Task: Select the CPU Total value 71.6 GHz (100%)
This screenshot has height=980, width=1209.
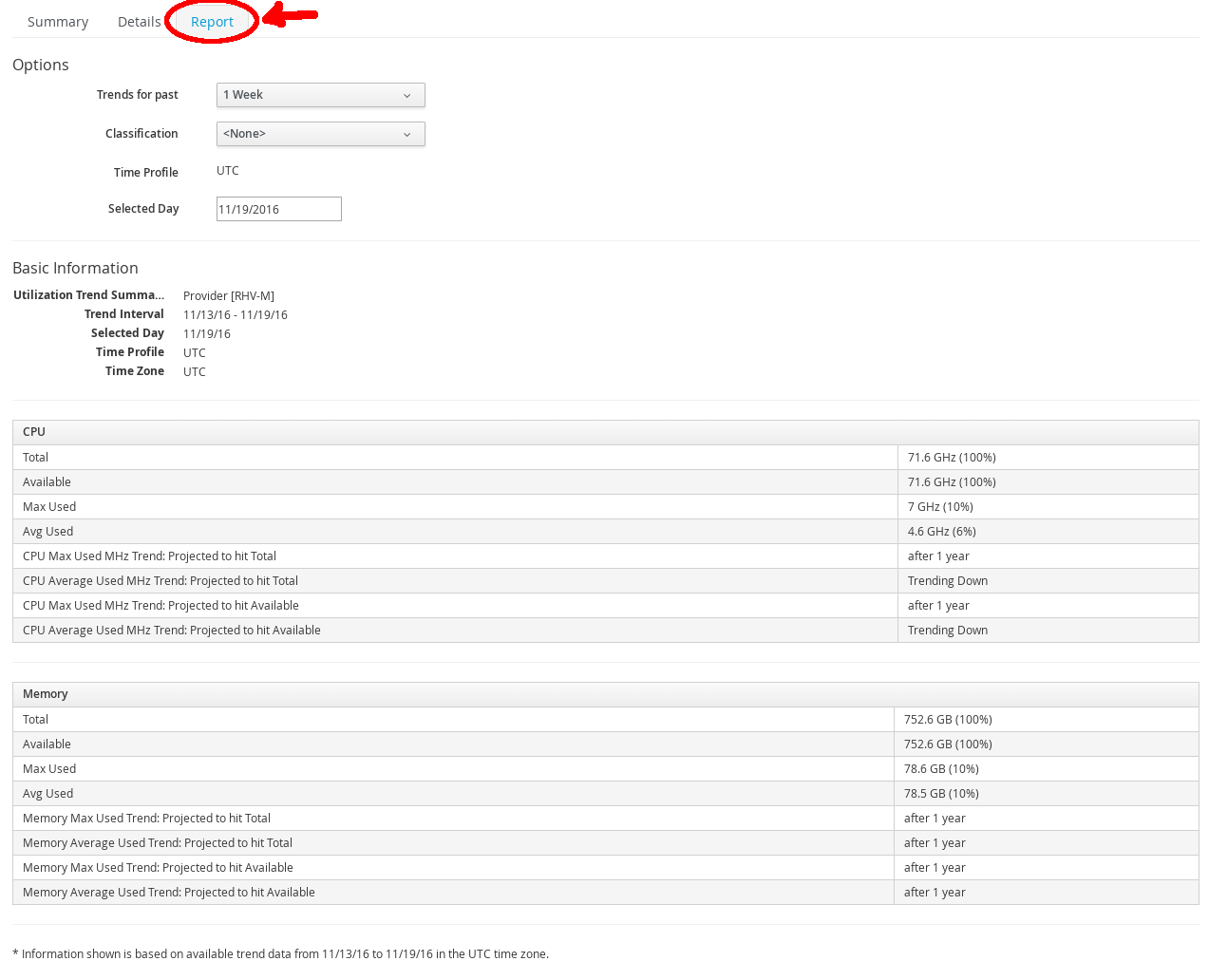Action: [952, 458]
